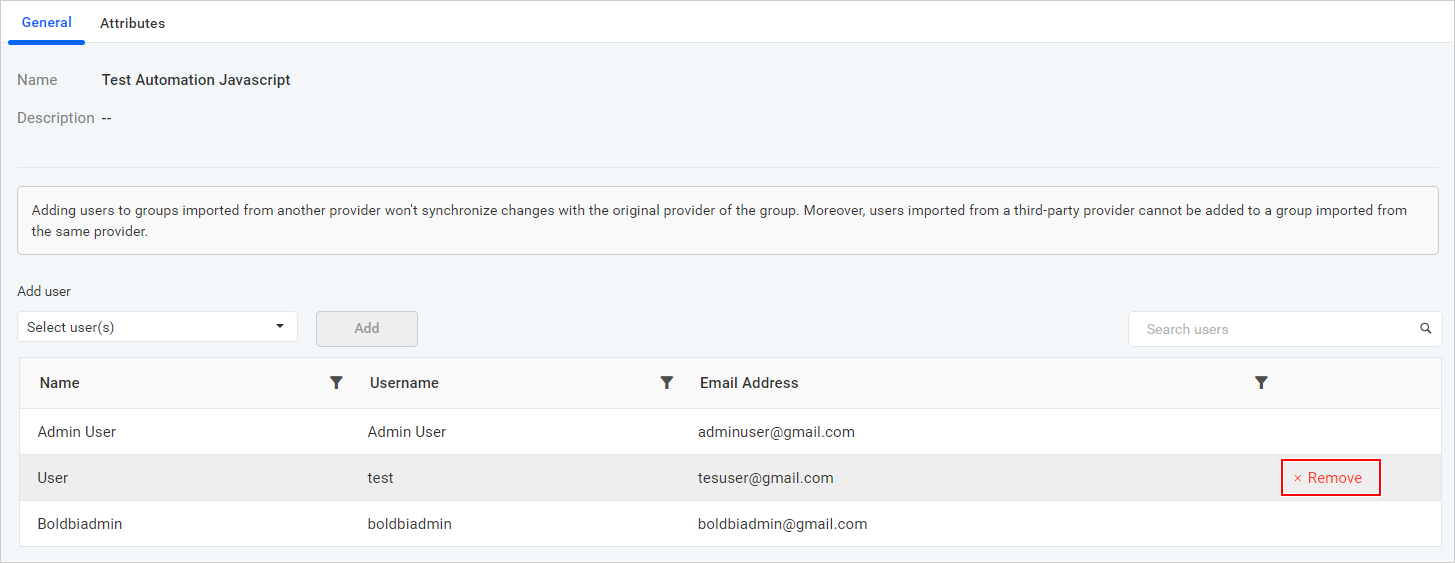Viewport: 1455px width, 563px height.
Task: Filter the Email Address column
Action: coord(1262,383)
